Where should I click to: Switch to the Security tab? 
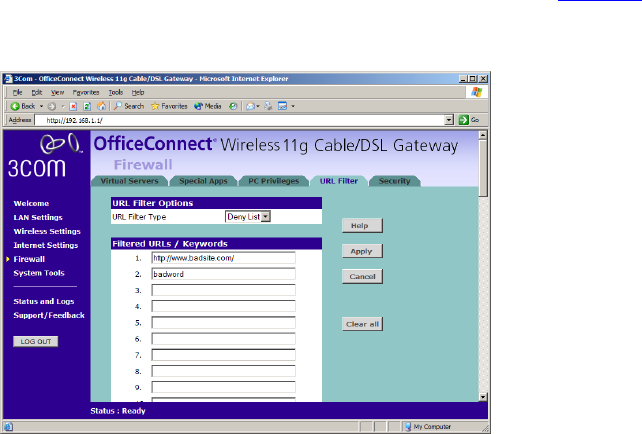(x=394, y=181)
